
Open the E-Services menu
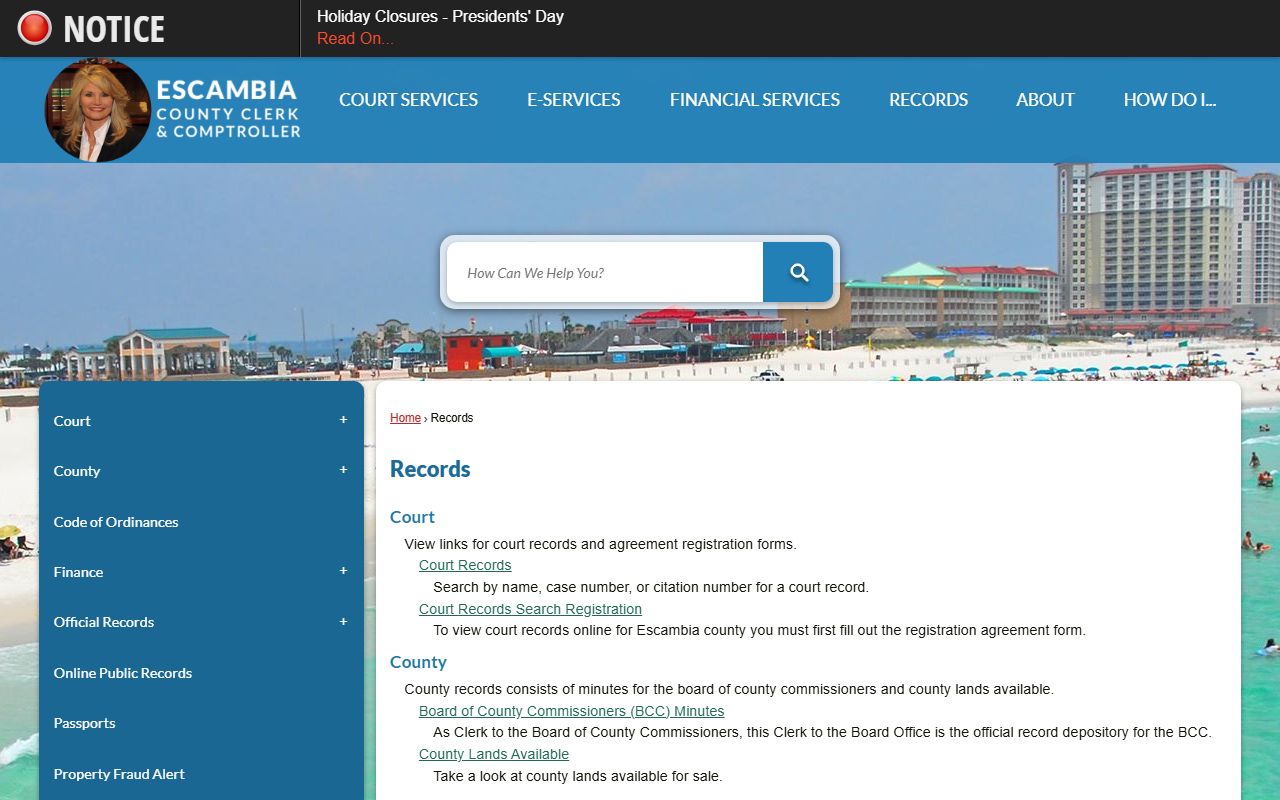(574, 100)
